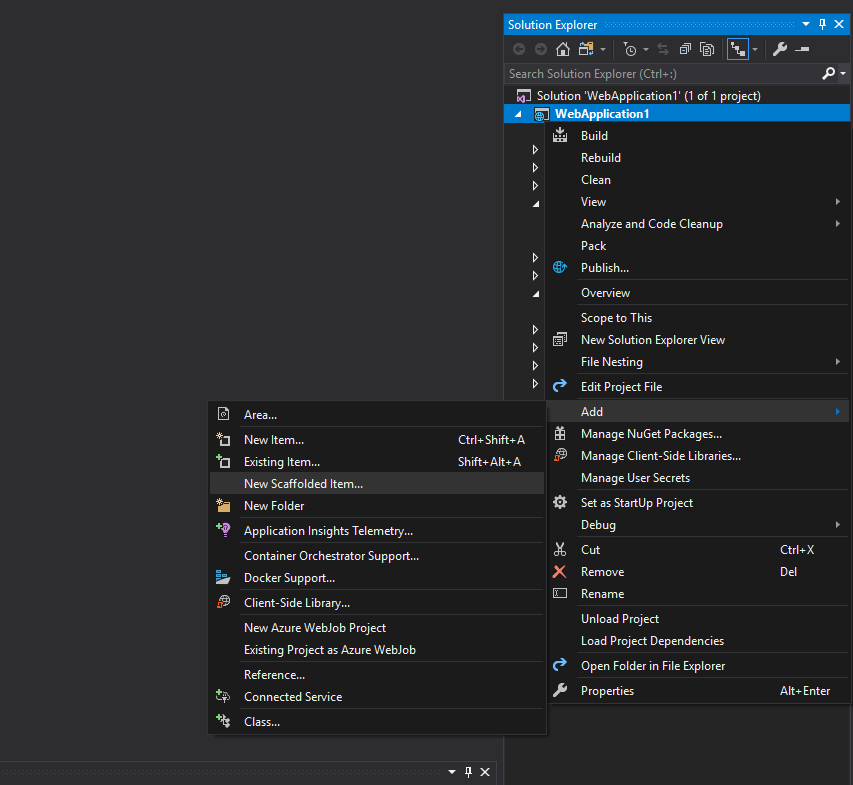This screenshot has height=785, width=853.
Task: Click the search magnifier icon
Action: point(829,73)
